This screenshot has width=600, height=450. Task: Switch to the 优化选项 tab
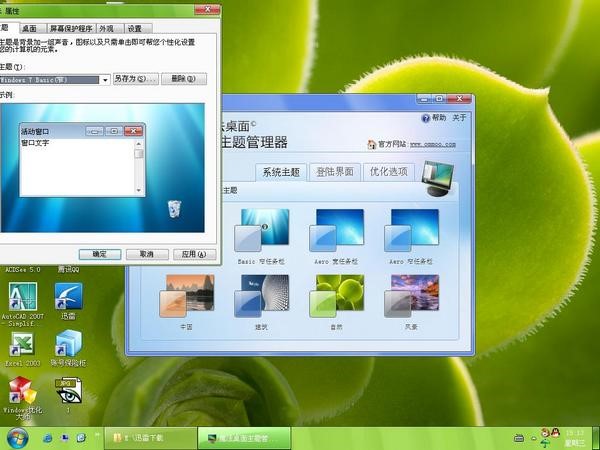pyautogui.click(x=389, y=172)
